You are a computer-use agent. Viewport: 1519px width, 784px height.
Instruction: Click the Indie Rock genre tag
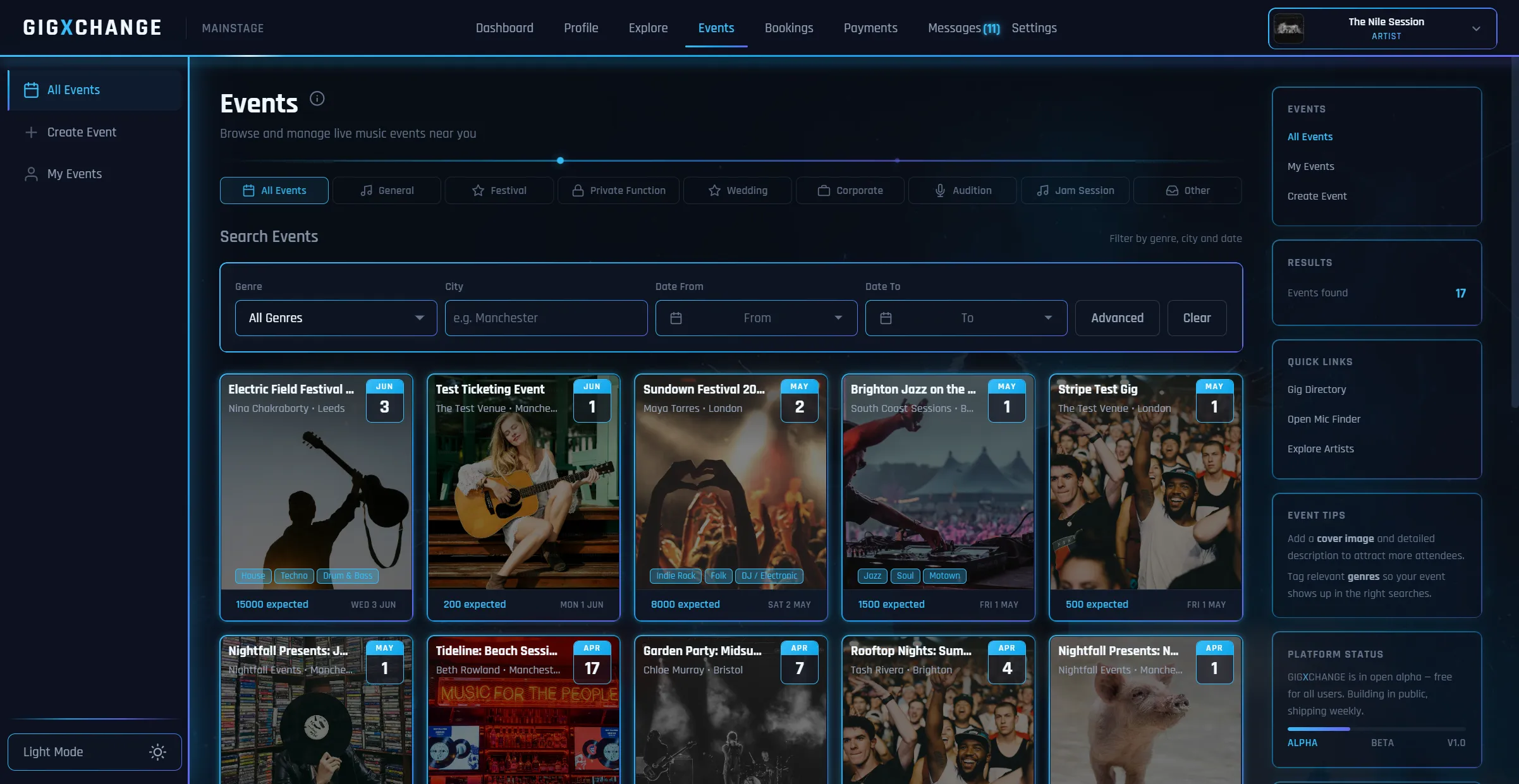coord(675,576)
